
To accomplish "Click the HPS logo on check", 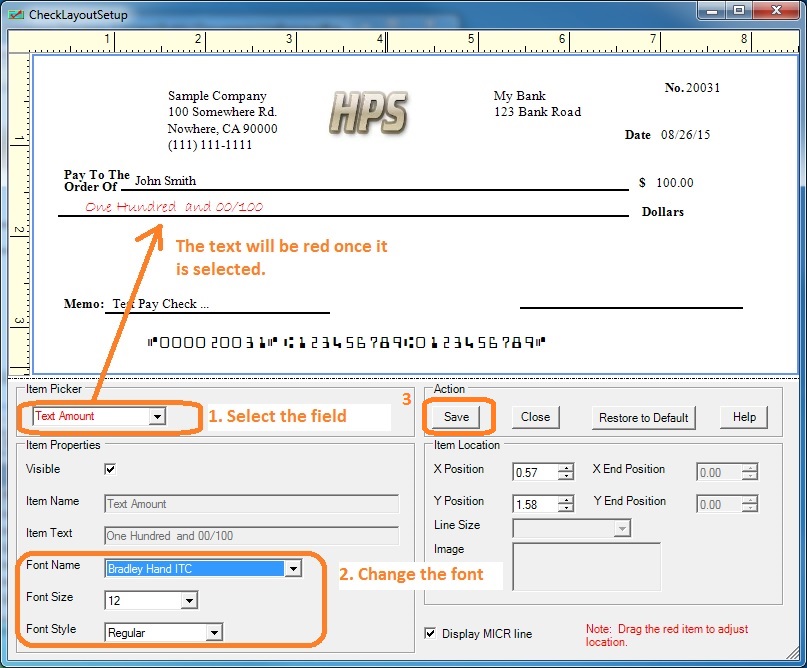I will (368, 112).
